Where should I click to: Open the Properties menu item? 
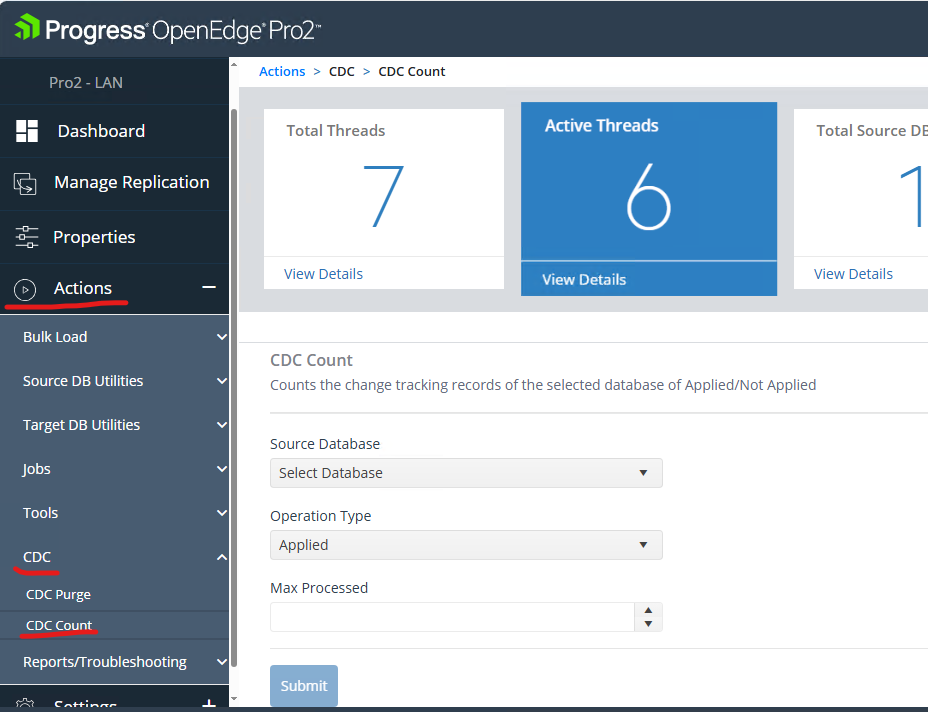pyautogui.click(x=94, y=237)
